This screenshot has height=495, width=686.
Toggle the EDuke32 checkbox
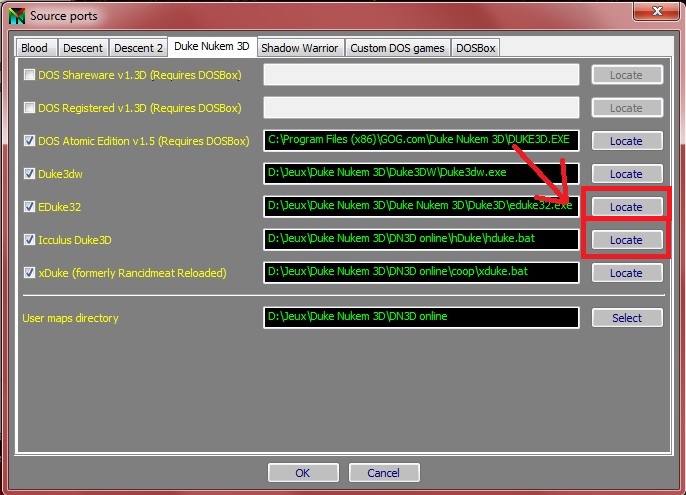(29, 207)
